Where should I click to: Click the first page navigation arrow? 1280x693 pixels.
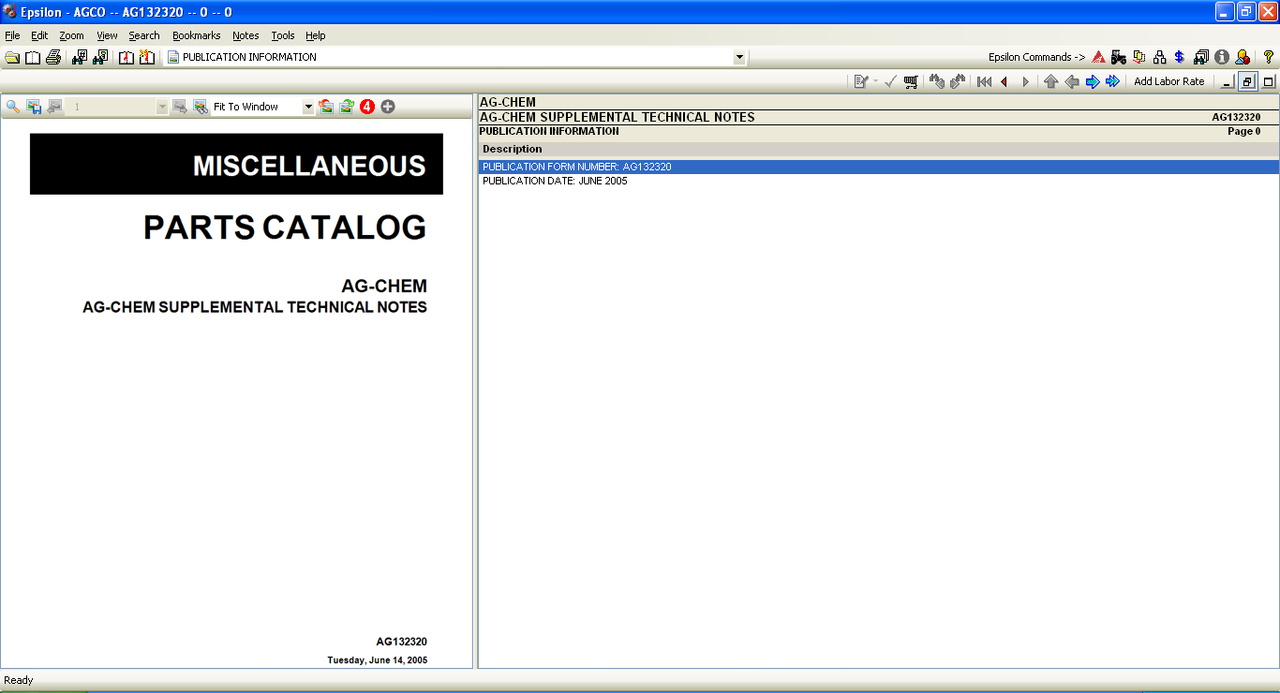[984, 82]
